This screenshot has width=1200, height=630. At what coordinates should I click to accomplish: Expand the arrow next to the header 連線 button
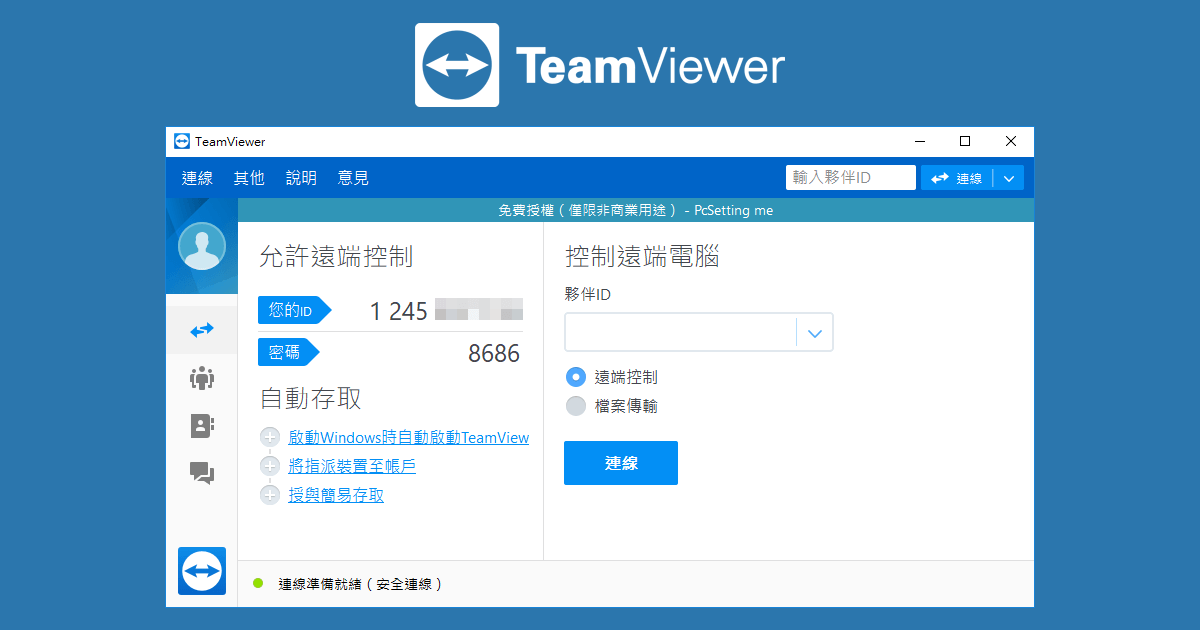point(1008,178)
